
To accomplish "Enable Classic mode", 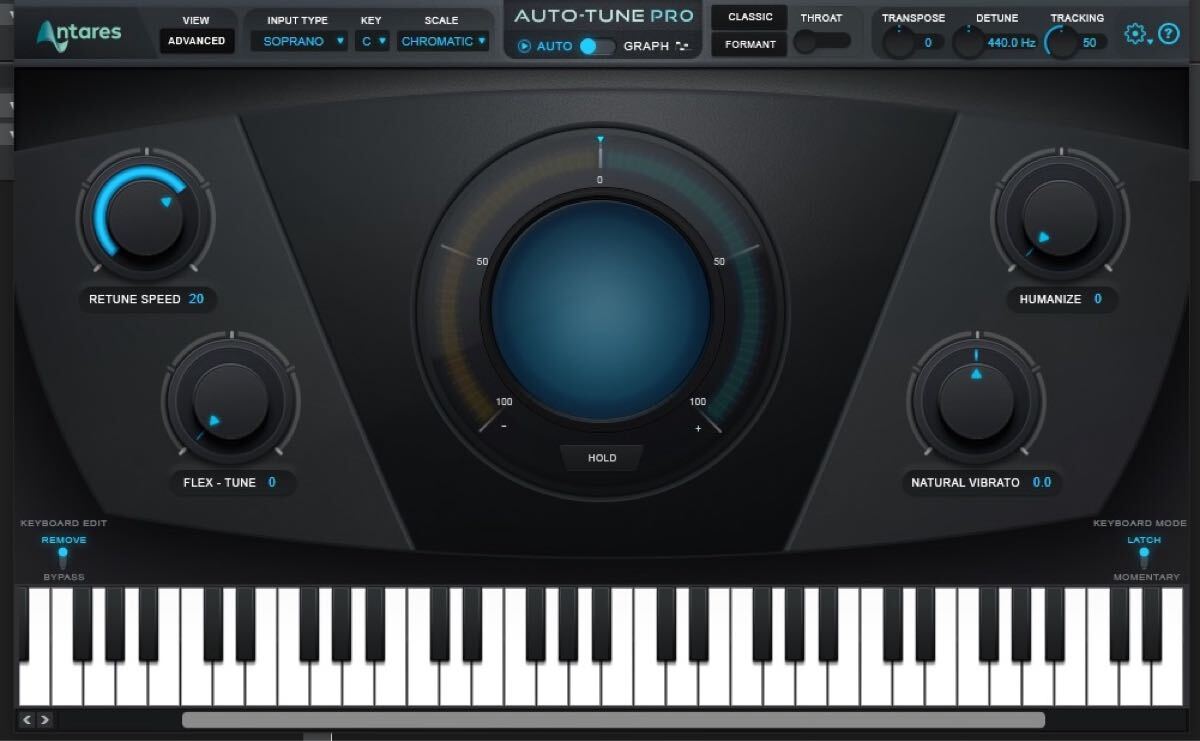I will [748, 17].
